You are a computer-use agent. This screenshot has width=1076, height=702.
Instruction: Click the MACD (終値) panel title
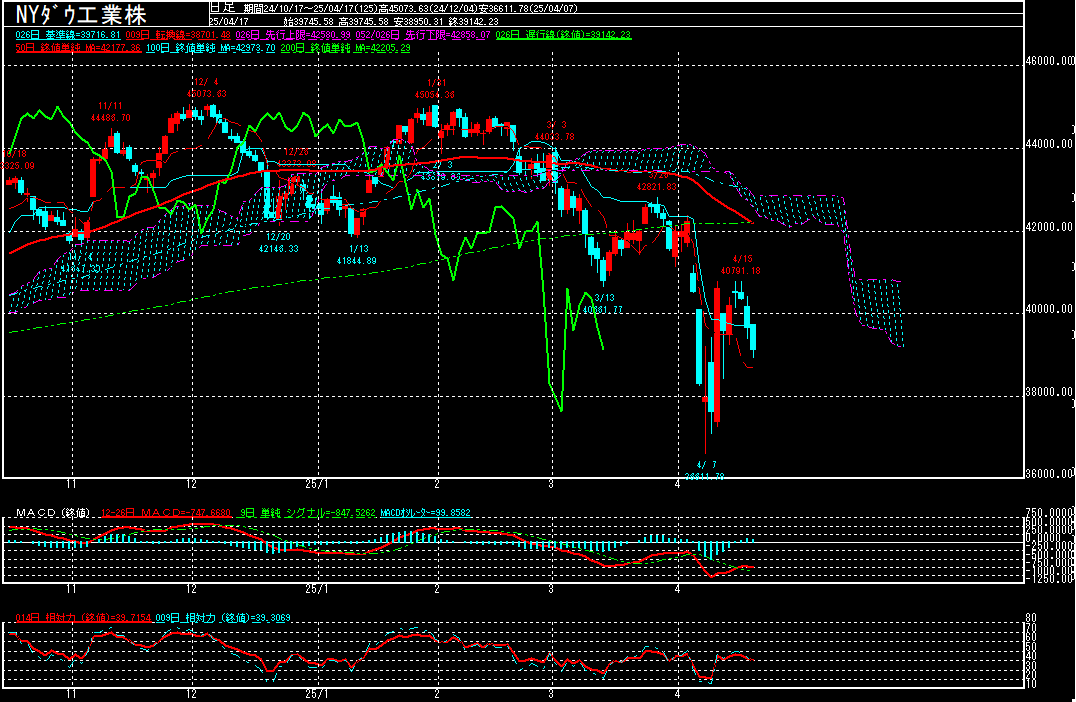click(x=53, y=513)
